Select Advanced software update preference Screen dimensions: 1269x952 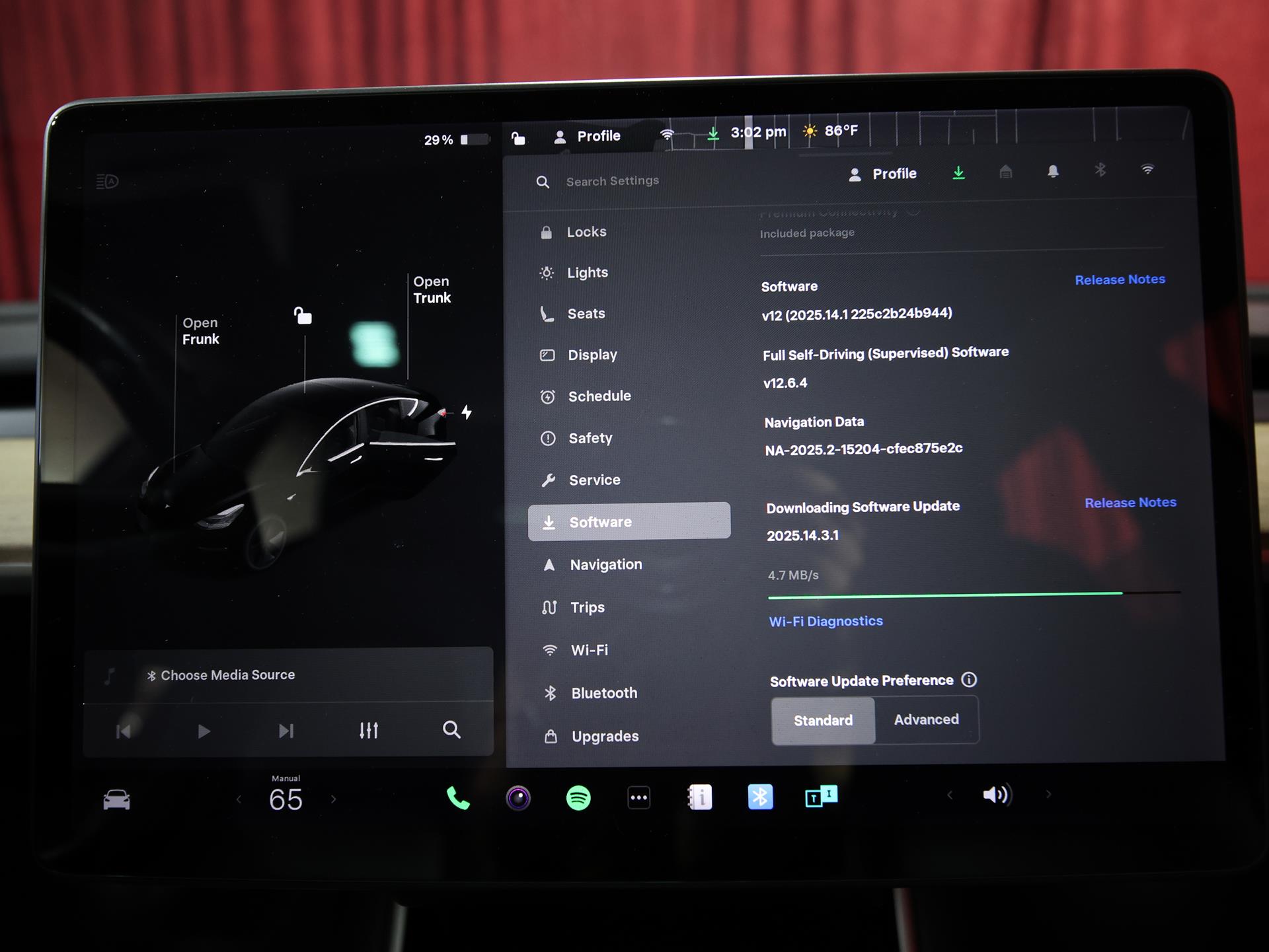[926, 719]
